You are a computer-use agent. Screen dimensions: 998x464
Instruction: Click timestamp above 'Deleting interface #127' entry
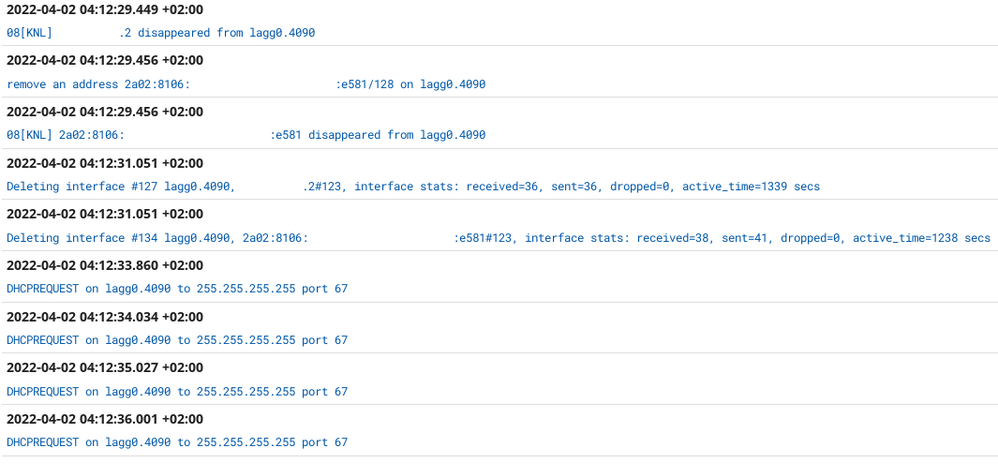(x=105, y=163)
